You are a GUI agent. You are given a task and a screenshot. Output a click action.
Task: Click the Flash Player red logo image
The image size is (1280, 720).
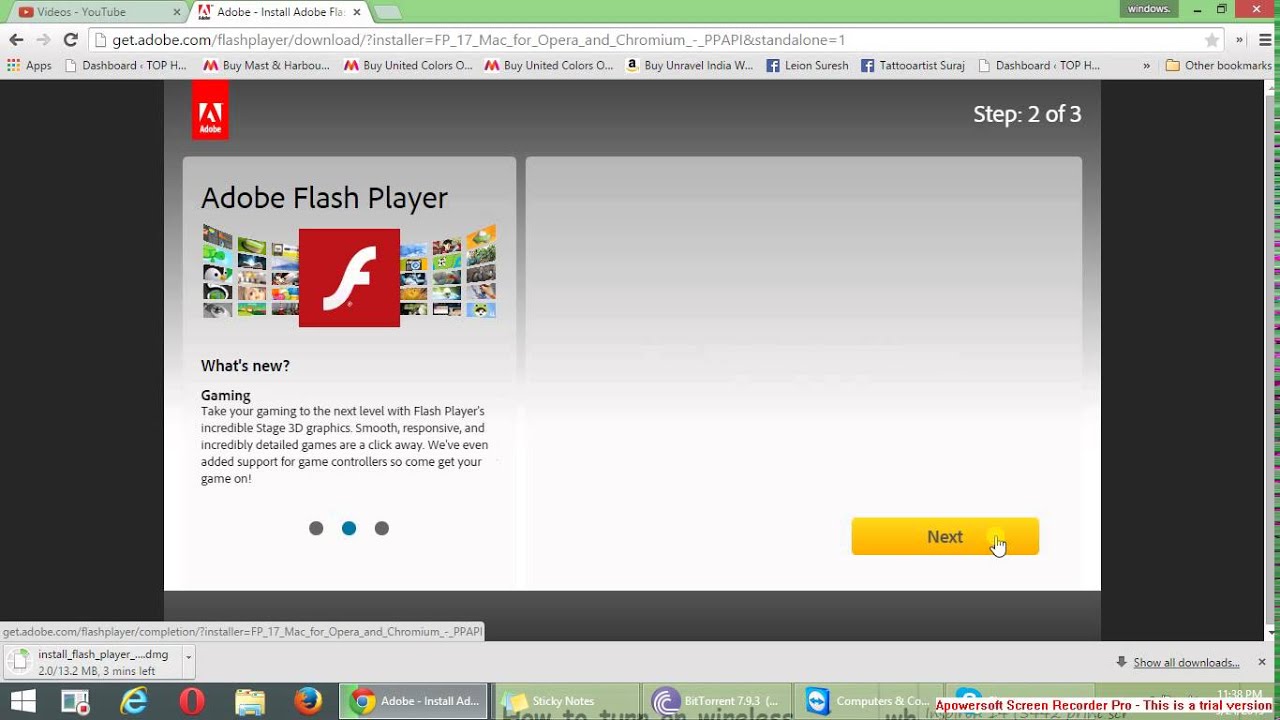point(349,278)
